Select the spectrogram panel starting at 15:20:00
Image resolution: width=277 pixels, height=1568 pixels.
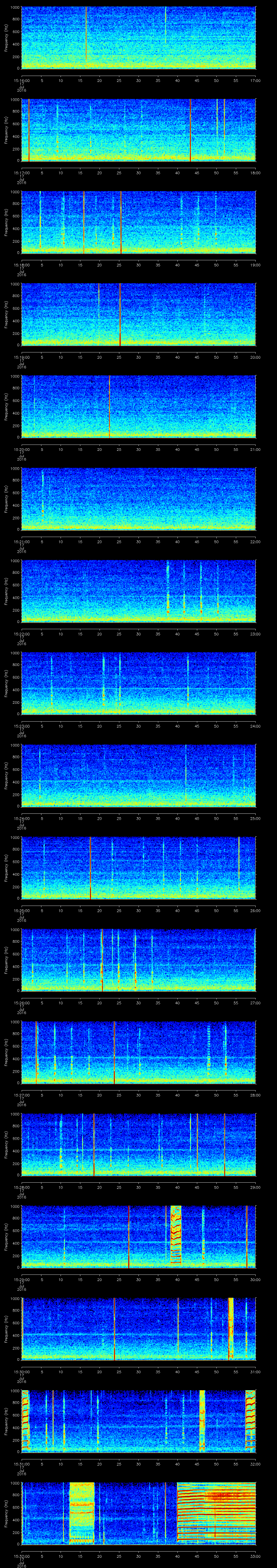pos(138,407)
